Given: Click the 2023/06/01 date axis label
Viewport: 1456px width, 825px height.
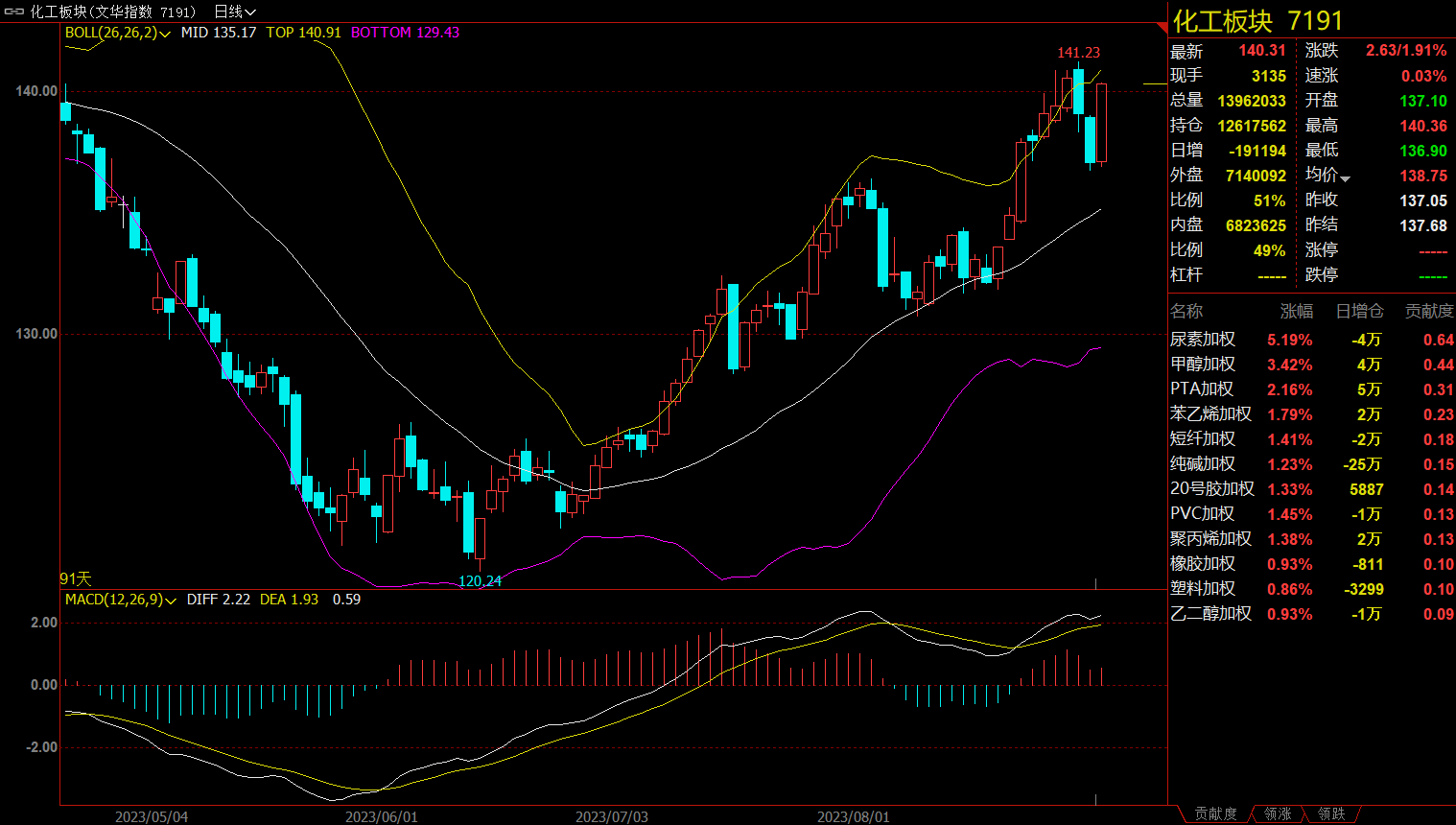Looking at the screenshot, I should [382, 816].
